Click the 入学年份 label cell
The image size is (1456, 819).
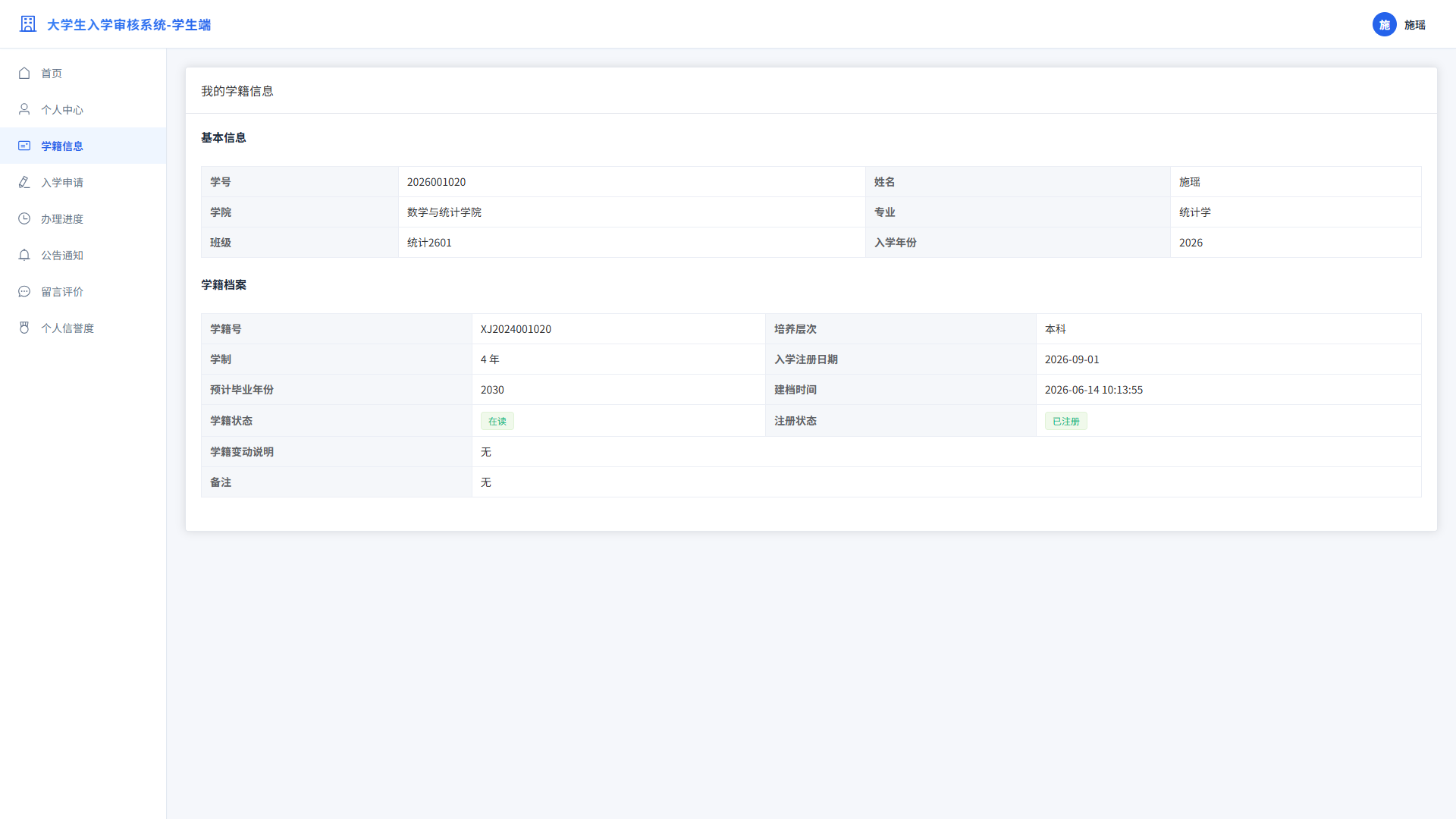tap(1018, 243)
